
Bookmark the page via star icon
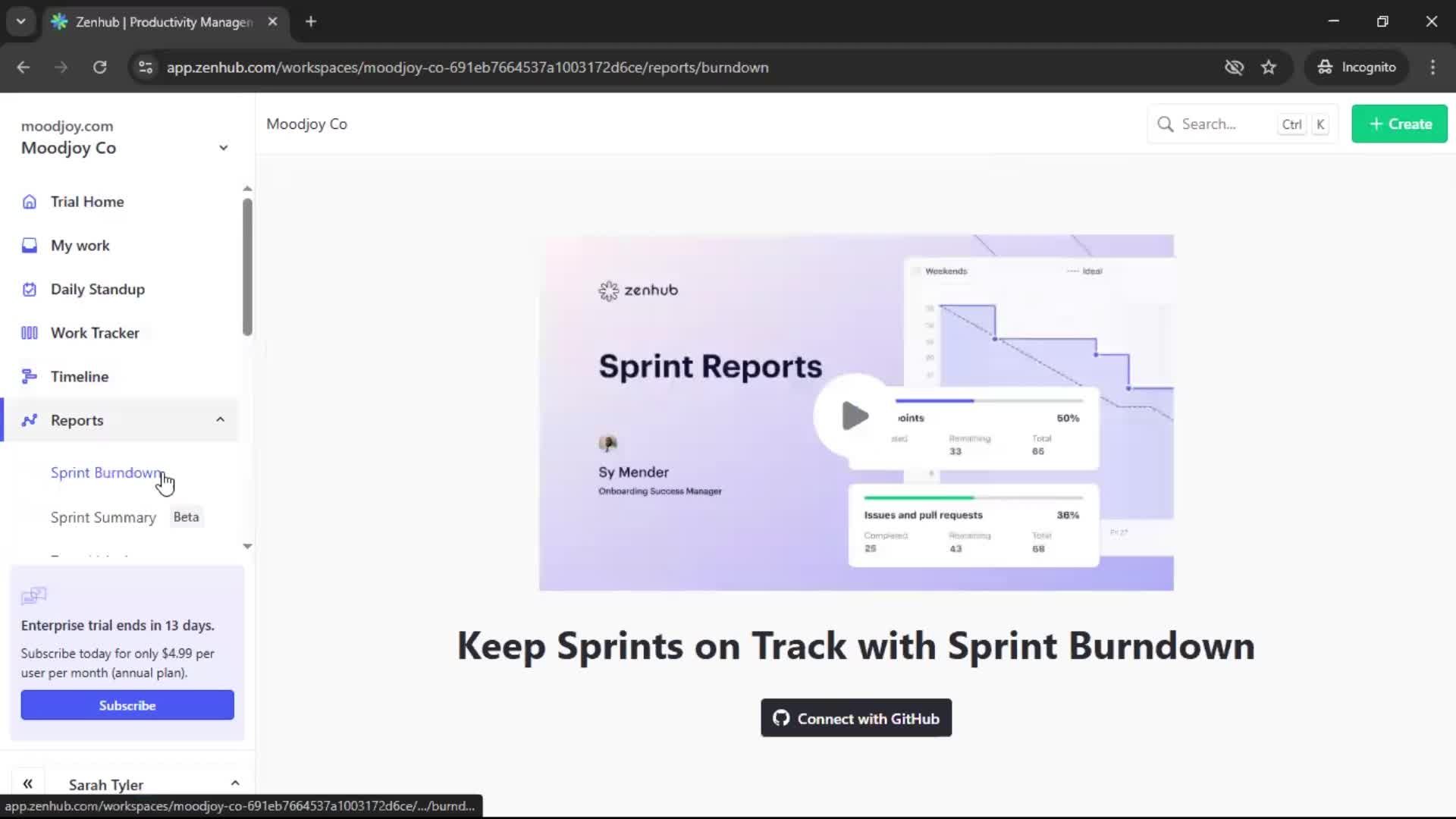click(x=1269, y=67)
